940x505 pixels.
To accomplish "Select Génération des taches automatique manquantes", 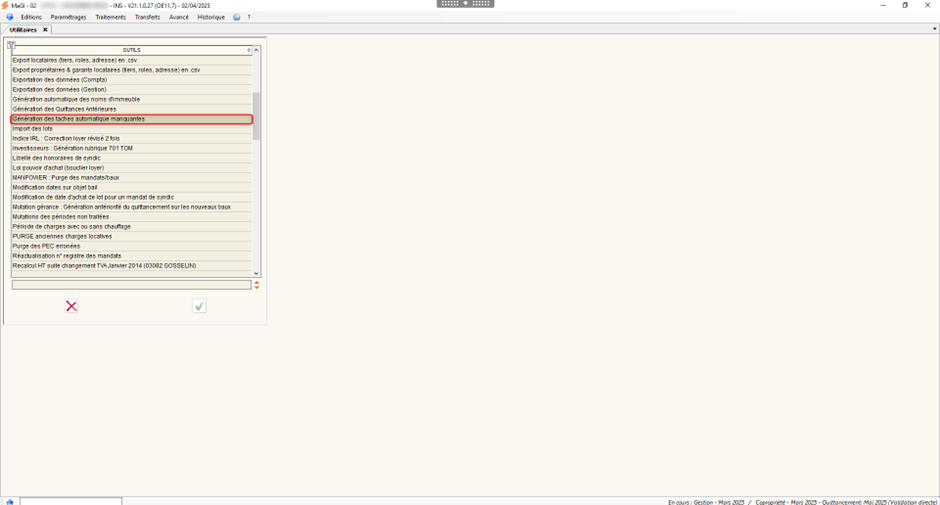I will (131, 119).
